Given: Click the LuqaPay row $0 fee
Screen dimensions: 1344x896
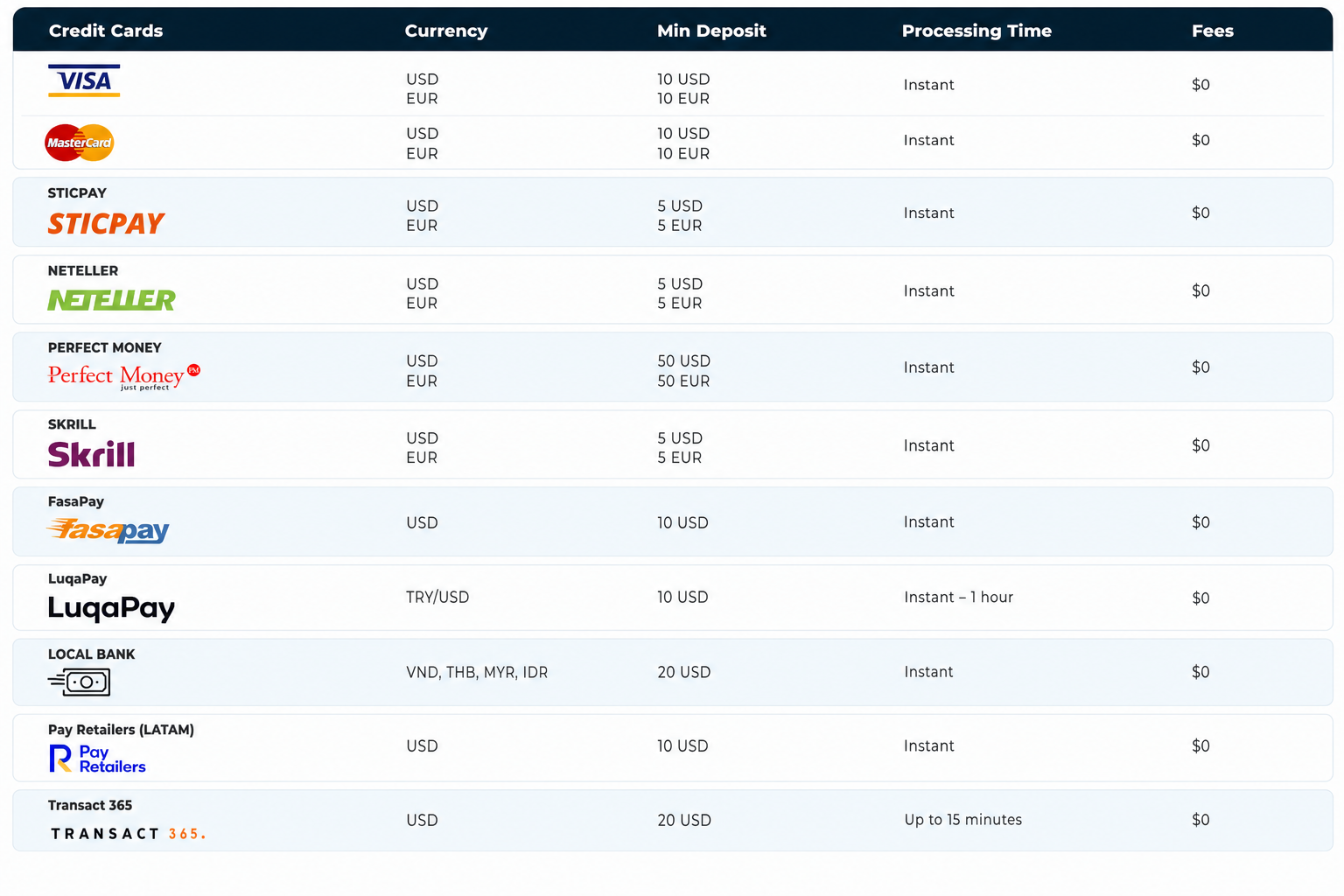Looking at the screenshot, I should 1200,598.
